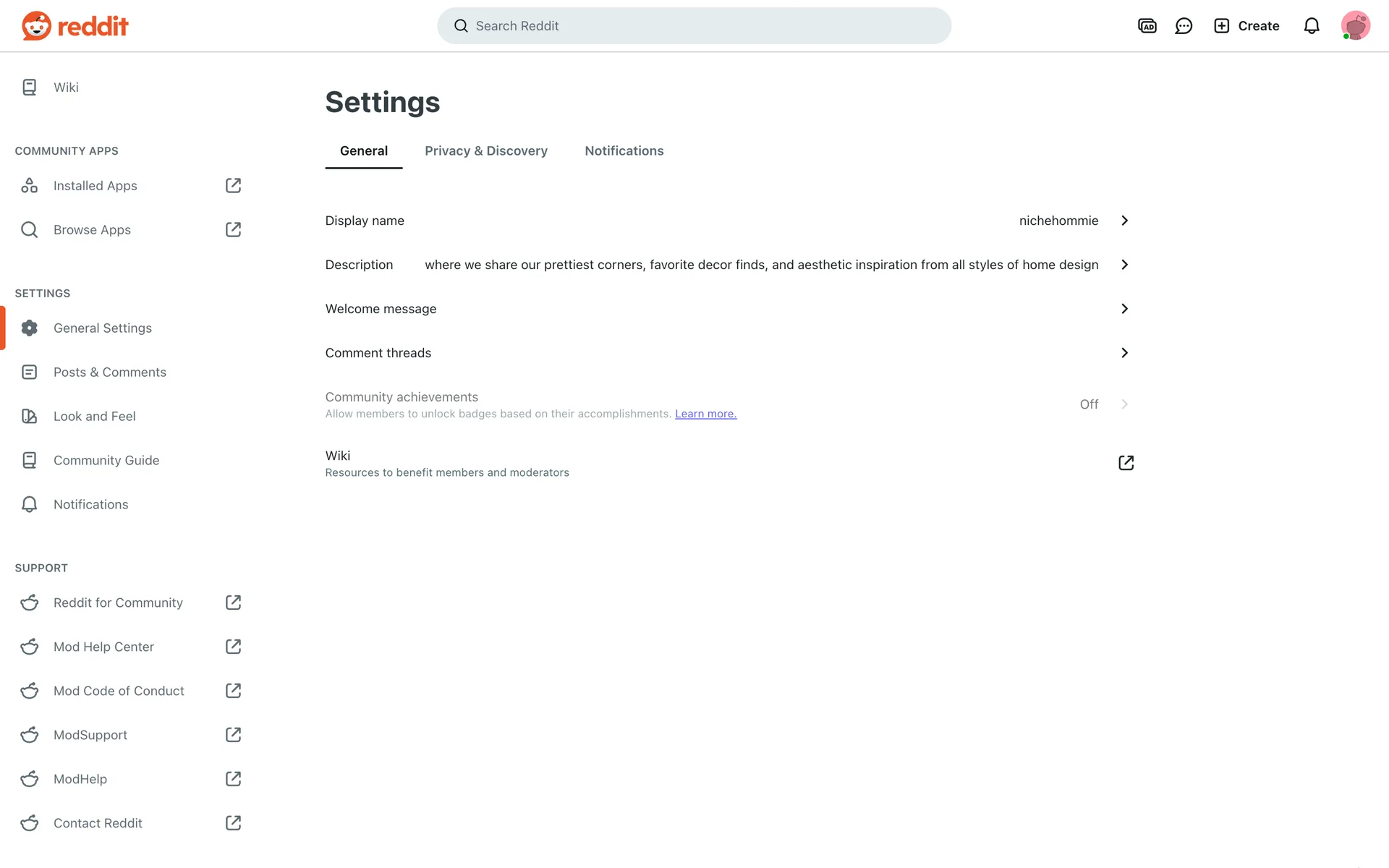The width and height of the screenshot is (1389, 868).
Task: Expand the Welcome message chevron
Action: pos(1124,309)
